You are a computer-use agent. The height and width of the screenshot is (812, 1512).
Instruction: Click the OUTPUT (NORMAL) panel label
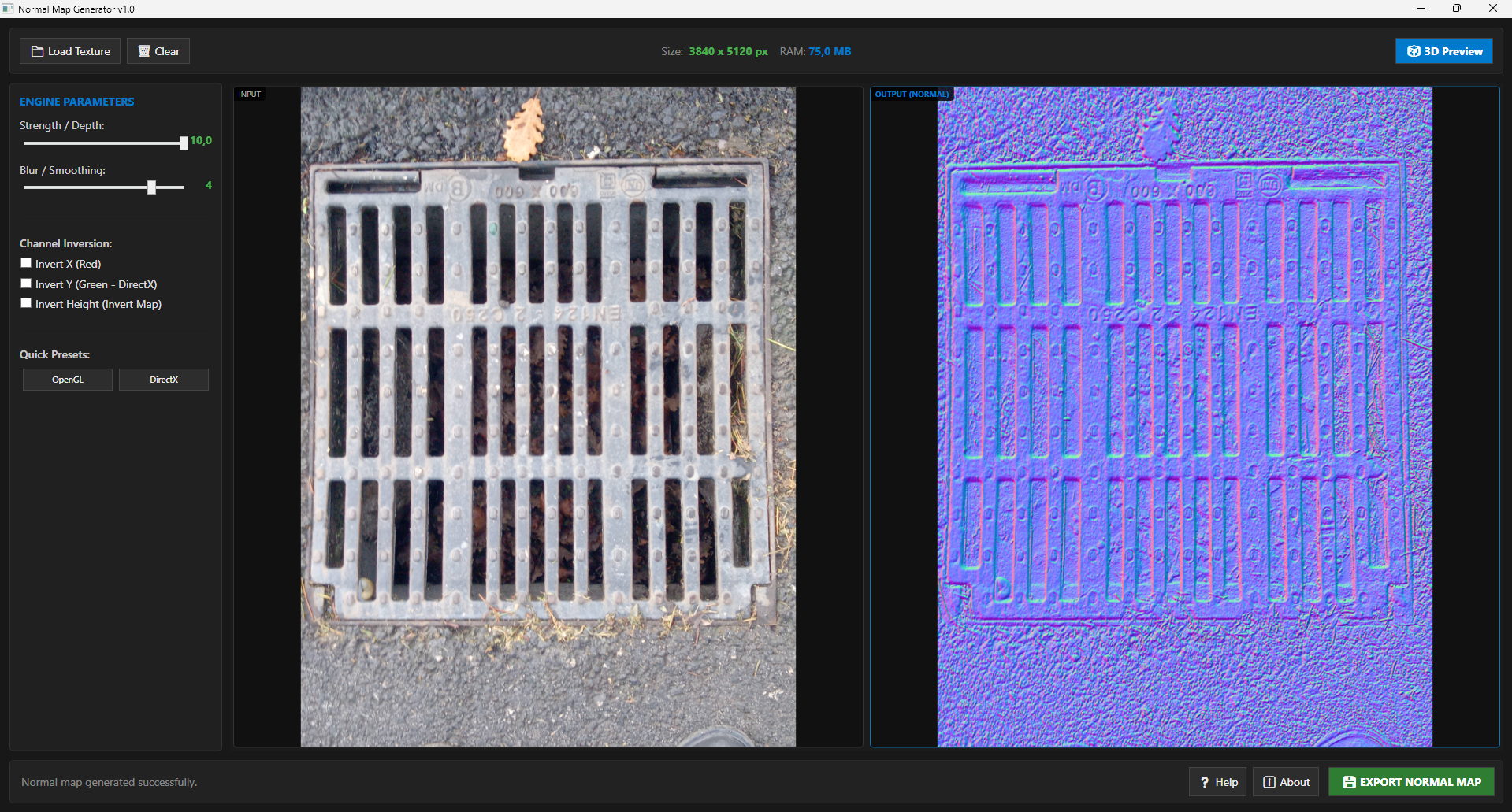pos(912,94)
